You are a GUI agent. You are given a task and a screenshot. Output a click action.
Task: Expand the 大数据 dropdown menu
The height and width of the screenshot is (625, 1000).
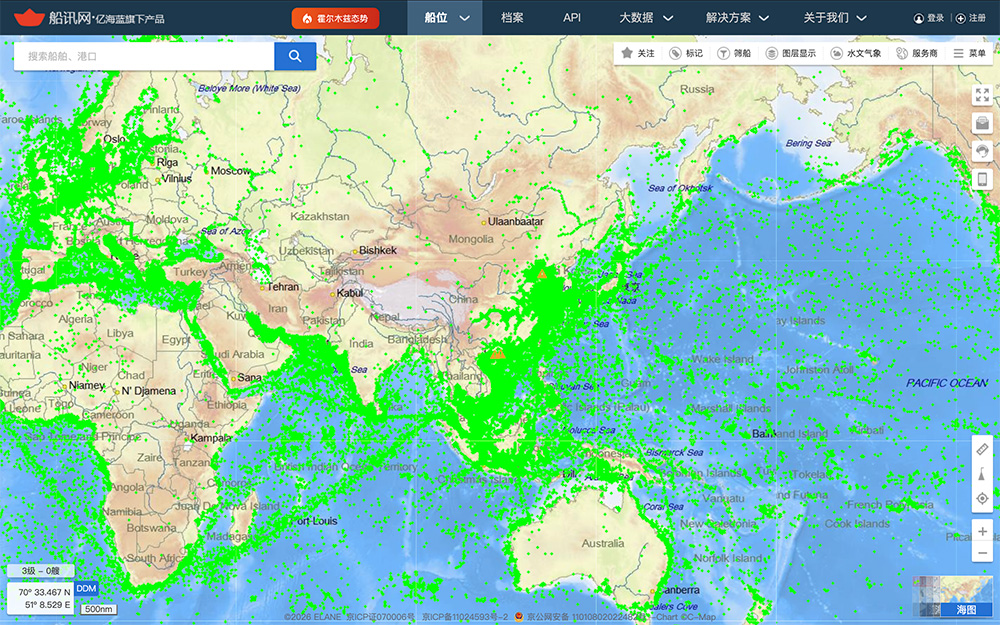(x=645, y=18)
